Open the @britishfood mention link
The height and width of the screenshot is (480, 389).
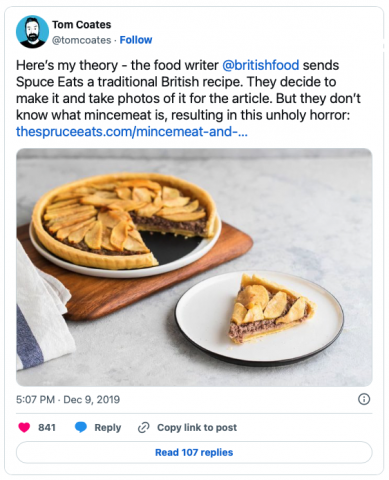[260, 65]
